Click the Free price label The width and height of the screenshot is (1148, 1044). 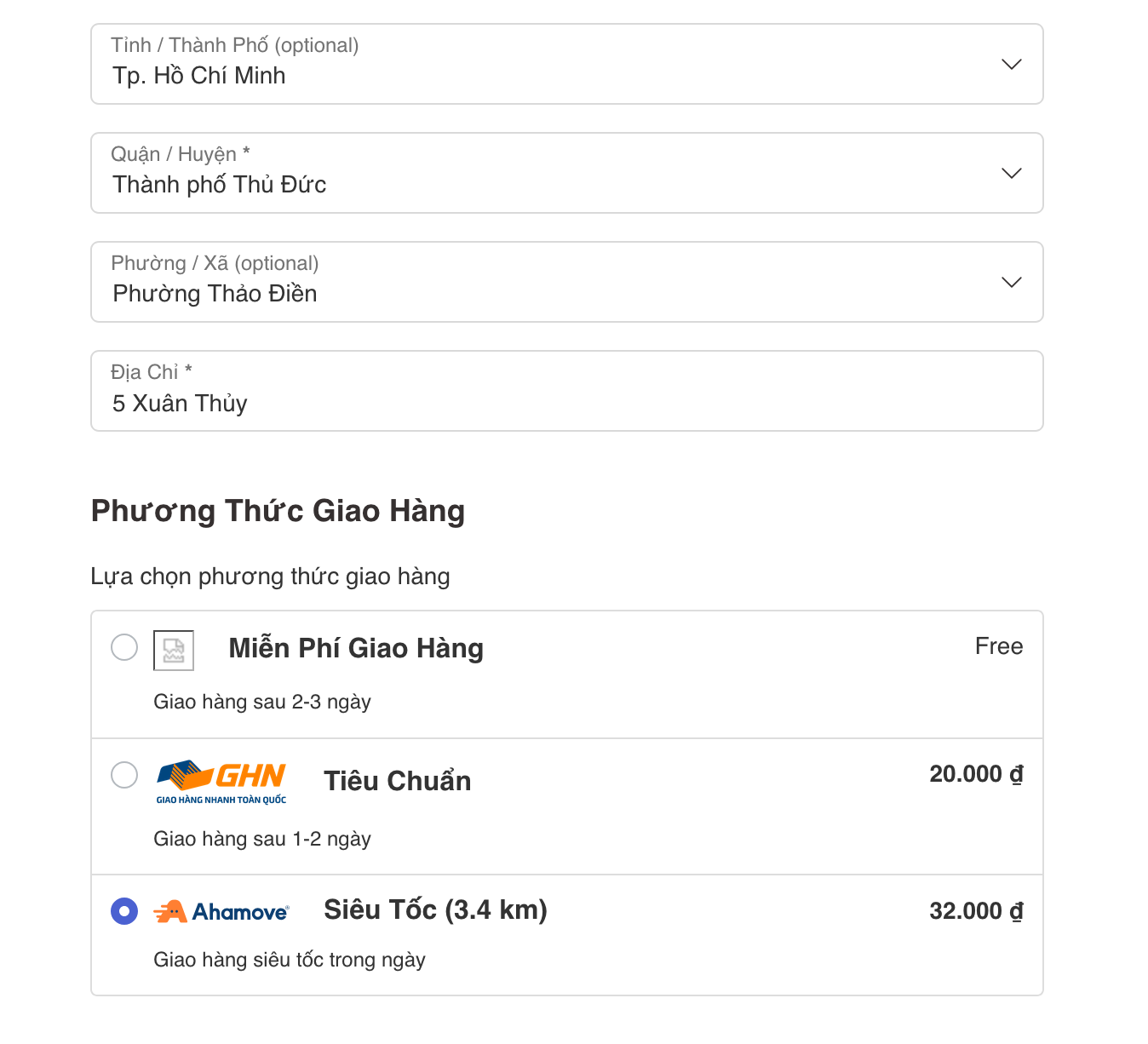998,646
